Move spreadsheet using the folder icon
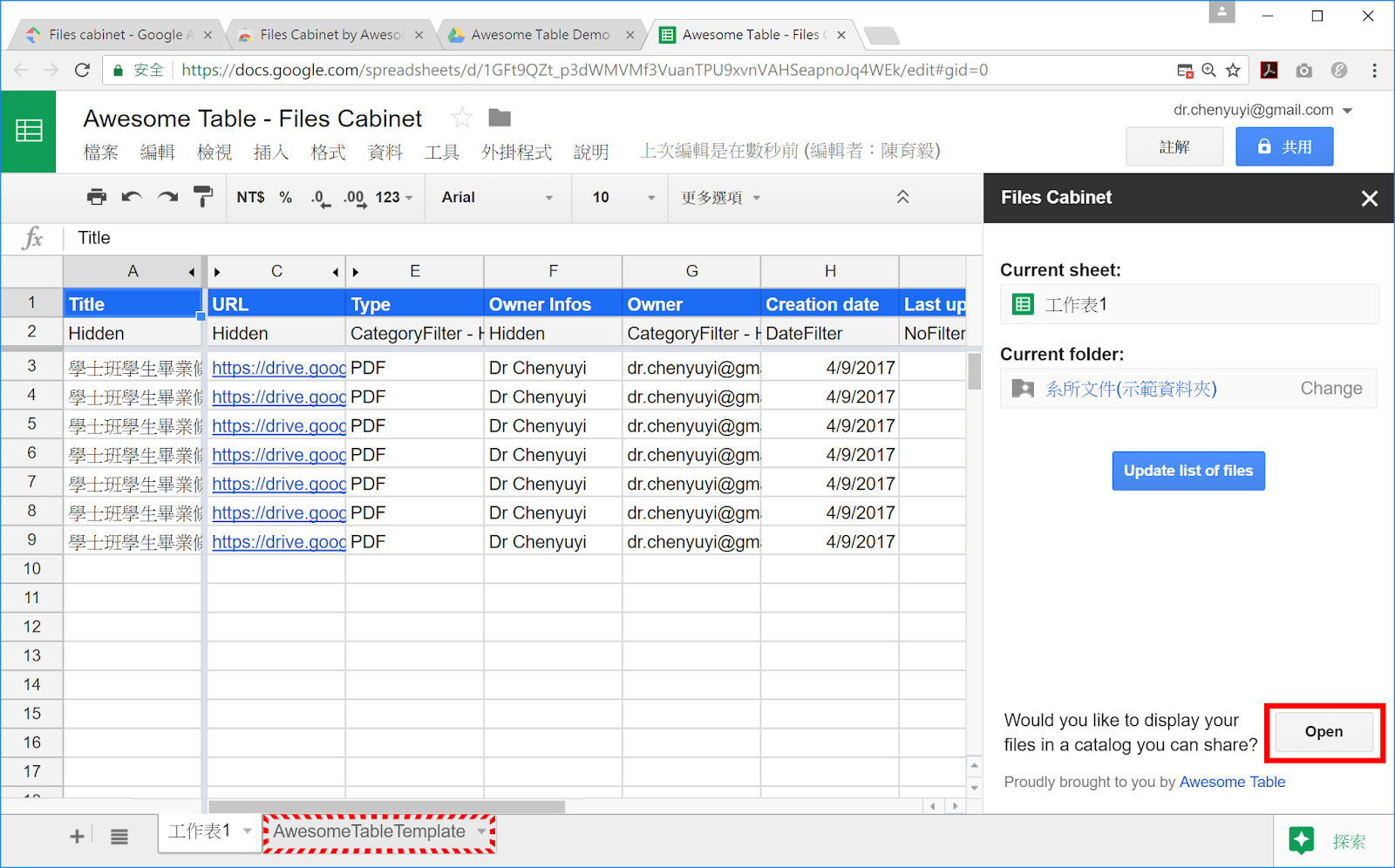 pos(500,118)
